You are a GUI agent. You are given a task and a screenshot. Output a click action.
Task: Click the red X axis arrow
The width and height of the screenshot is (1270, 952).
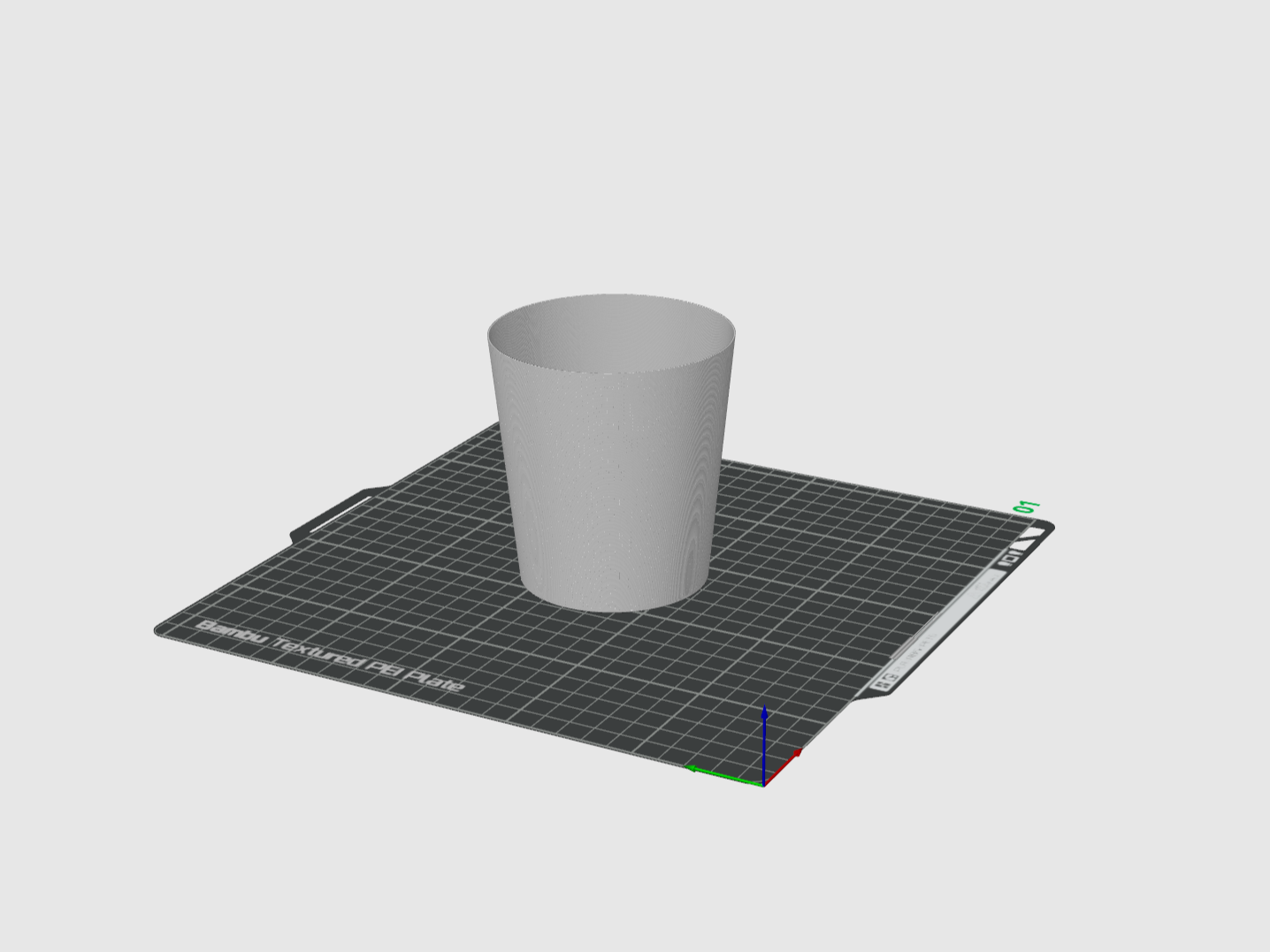784,766
